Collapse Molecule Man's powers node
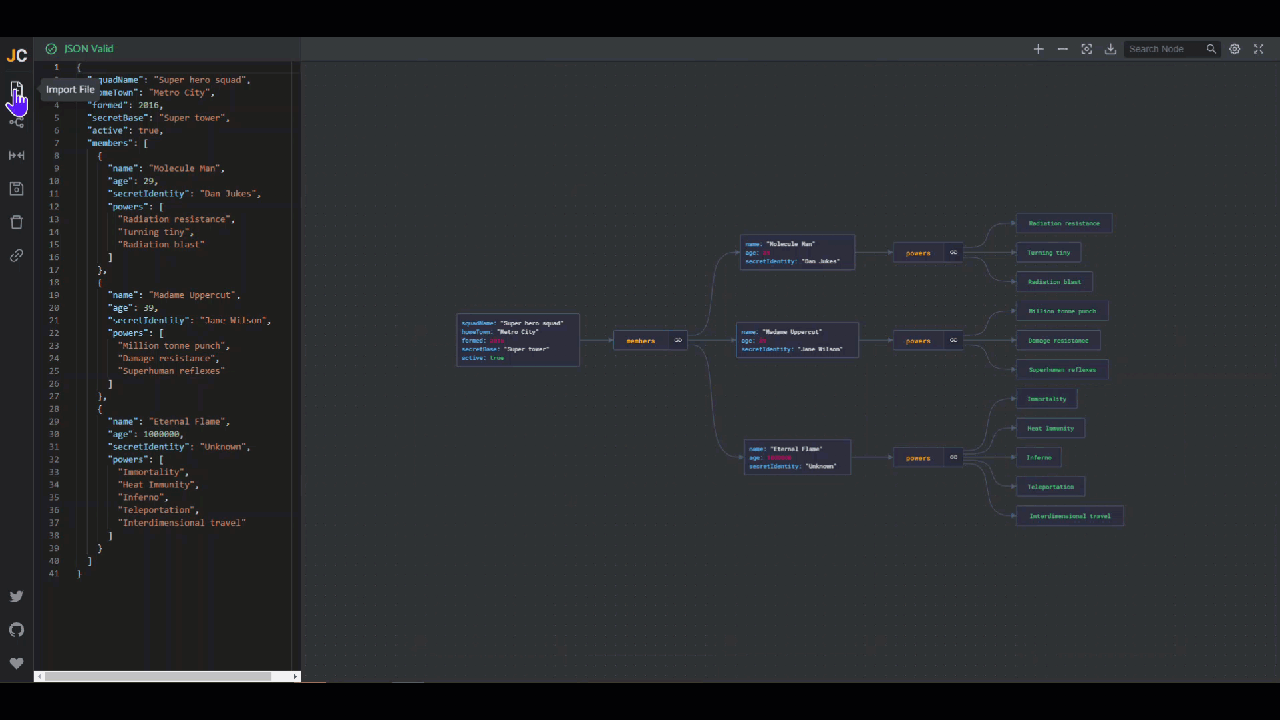Image resolution: width=1280 pixels, height=720 pixels. 953,253
